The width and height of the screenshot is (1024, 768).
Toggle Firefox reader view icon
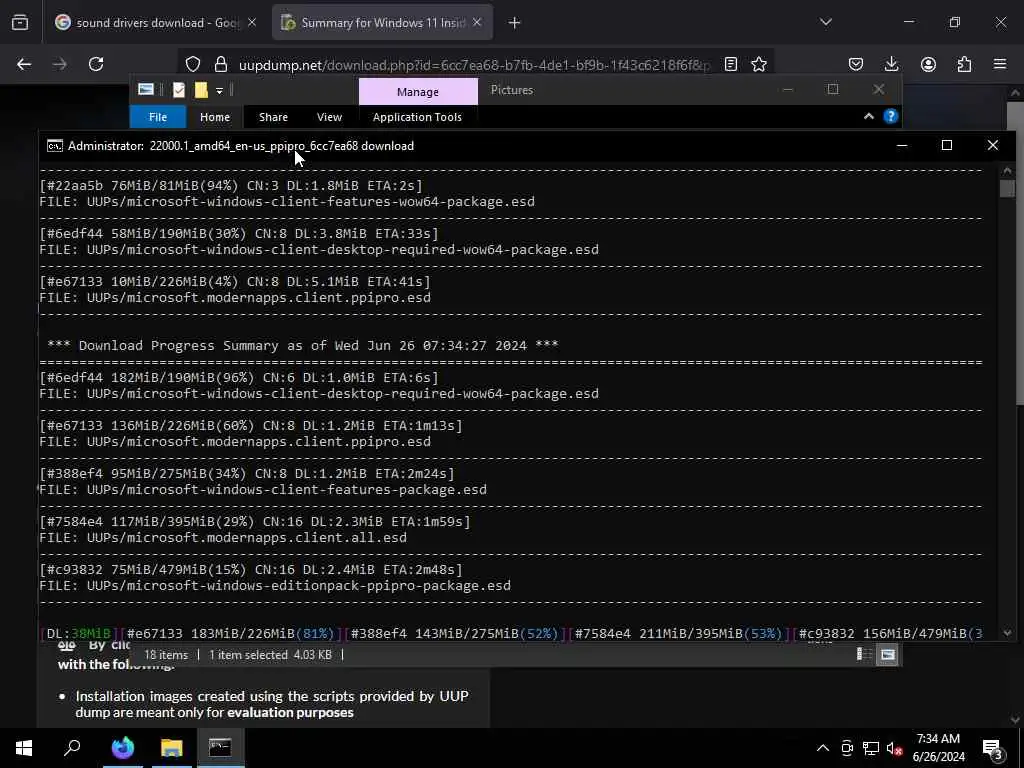pyautogui.click(x=731, y=64)
